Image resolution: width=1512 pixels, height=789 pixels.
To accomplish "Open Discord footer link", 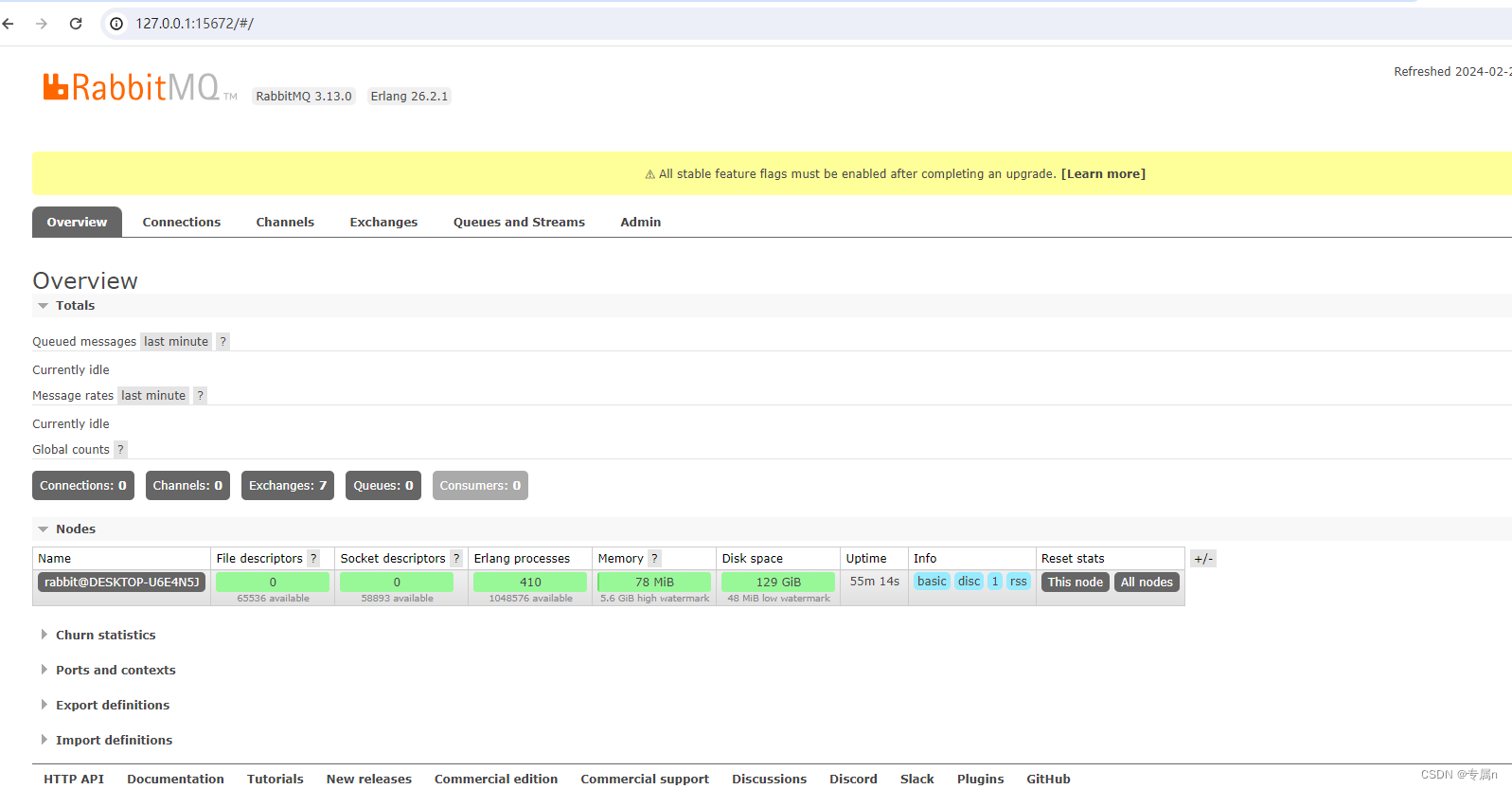I will (x=854, y=780).
